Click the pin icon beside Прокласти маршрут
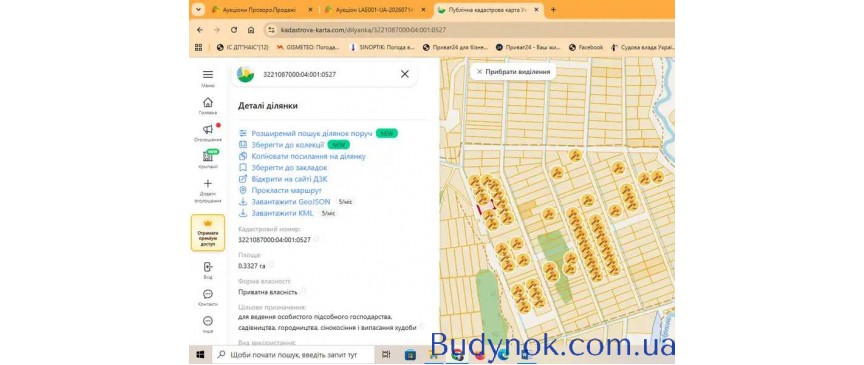The image size is (864, 365). point(243,190)
